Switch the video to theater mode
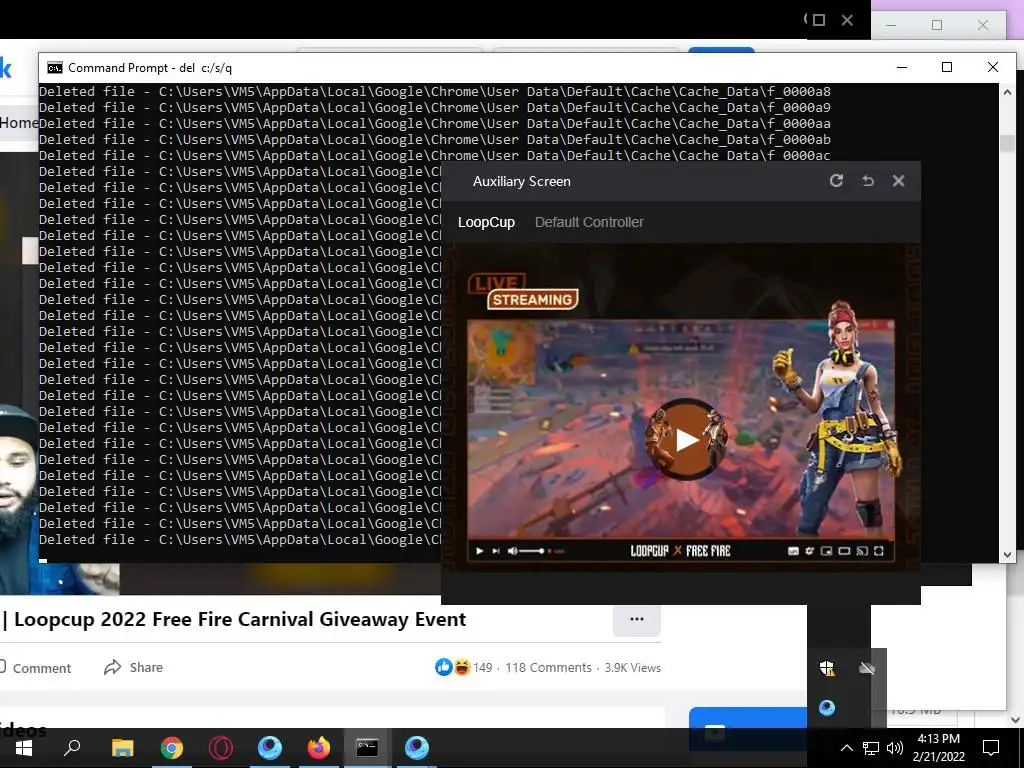 point(844,551)
